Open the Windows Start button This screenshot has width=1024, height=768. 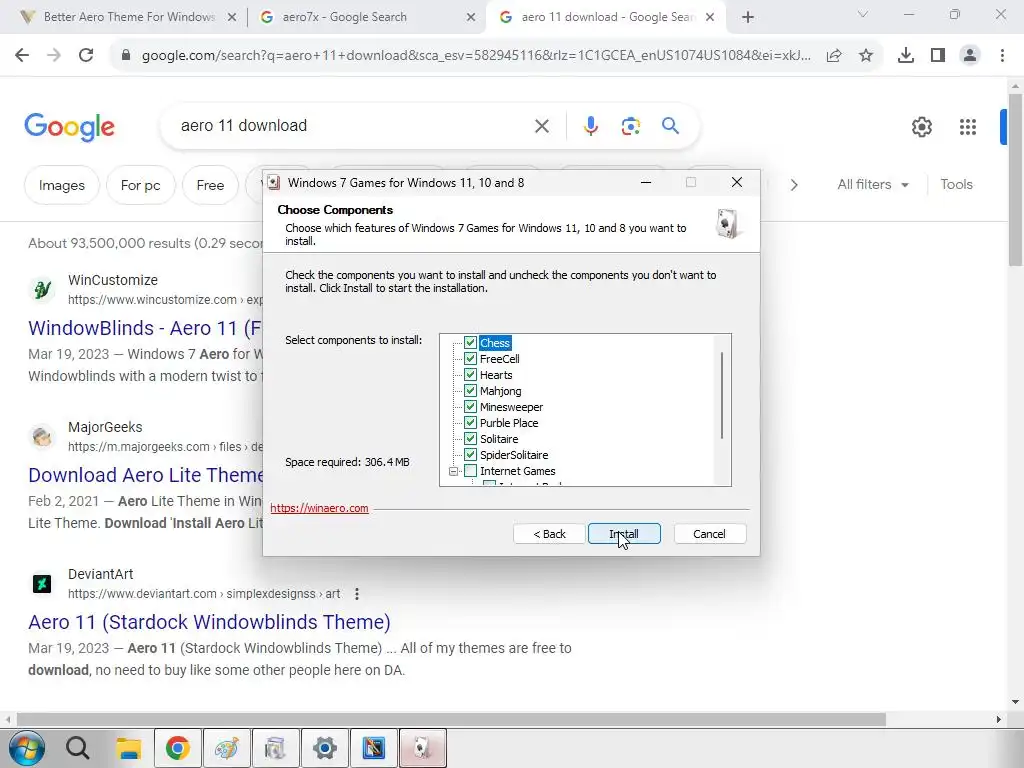point(27,748)
